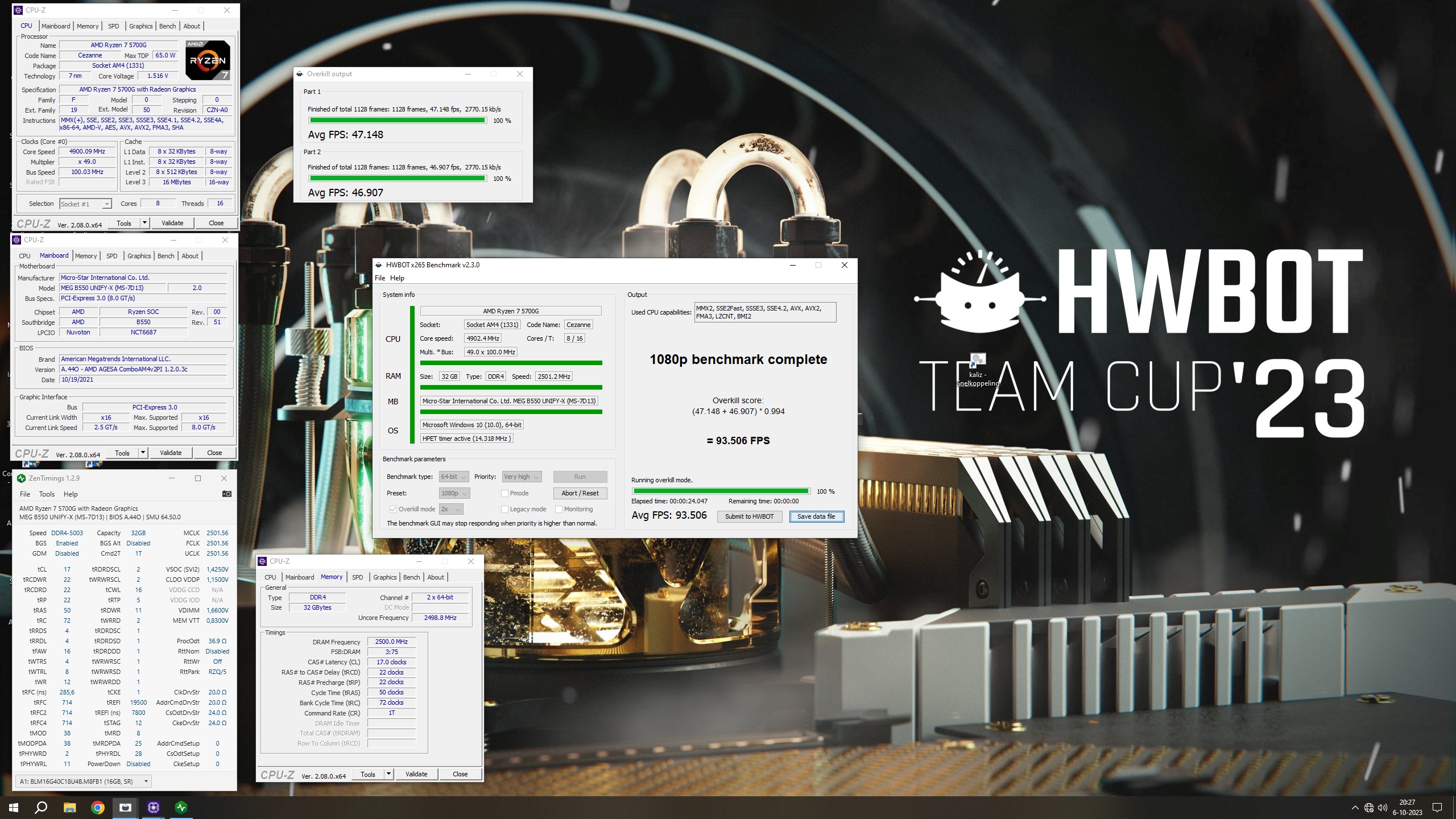The height and width of the screenshot is (819, 1456).
Task: Click the DRAM Frequency 2500.0 MHz field
Action: (x=391, y=642)
